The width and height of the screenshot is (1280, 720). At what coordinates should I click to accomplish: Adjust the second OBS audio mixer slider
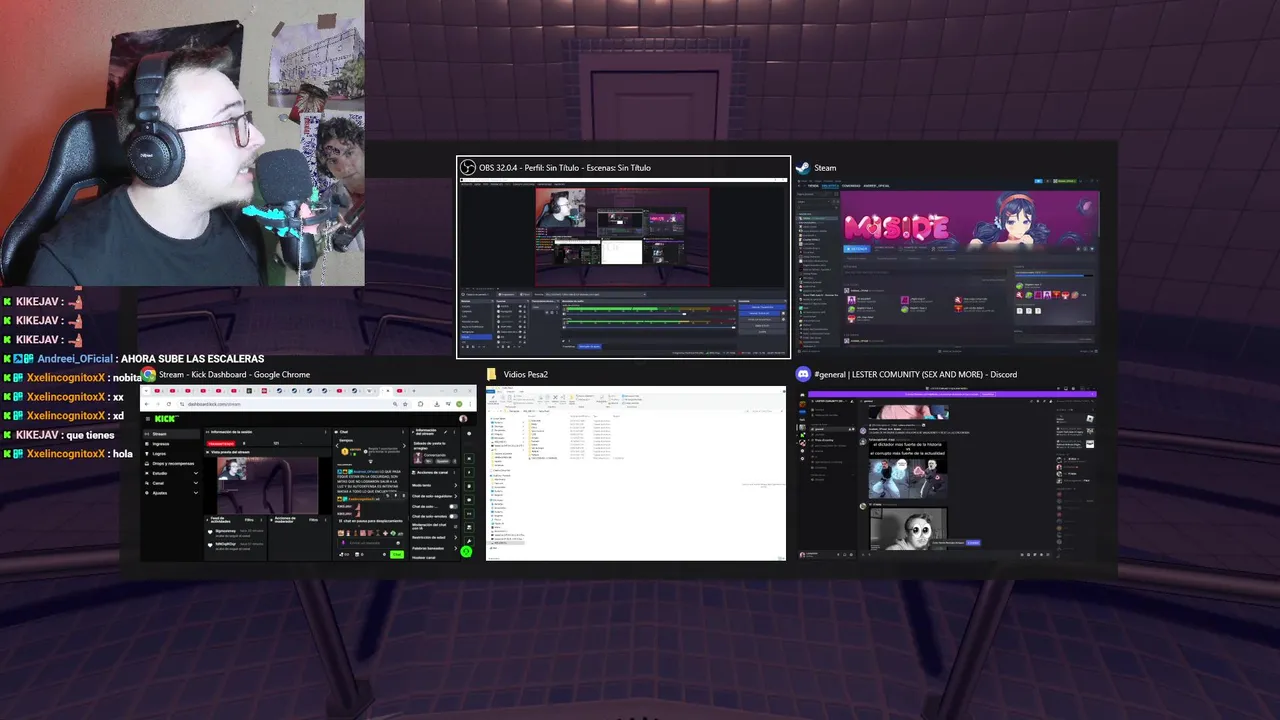pos(733,327)
